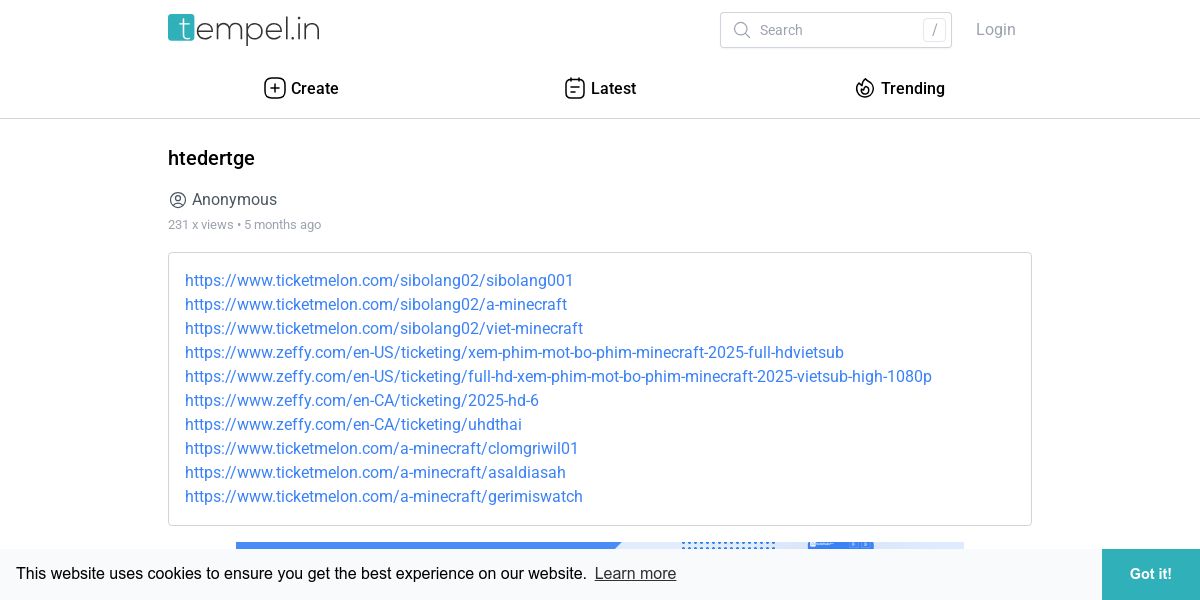1200x600 pixels.
Task: Open the sibolang02/viet-minecraft link
Action: coord(384,329)
